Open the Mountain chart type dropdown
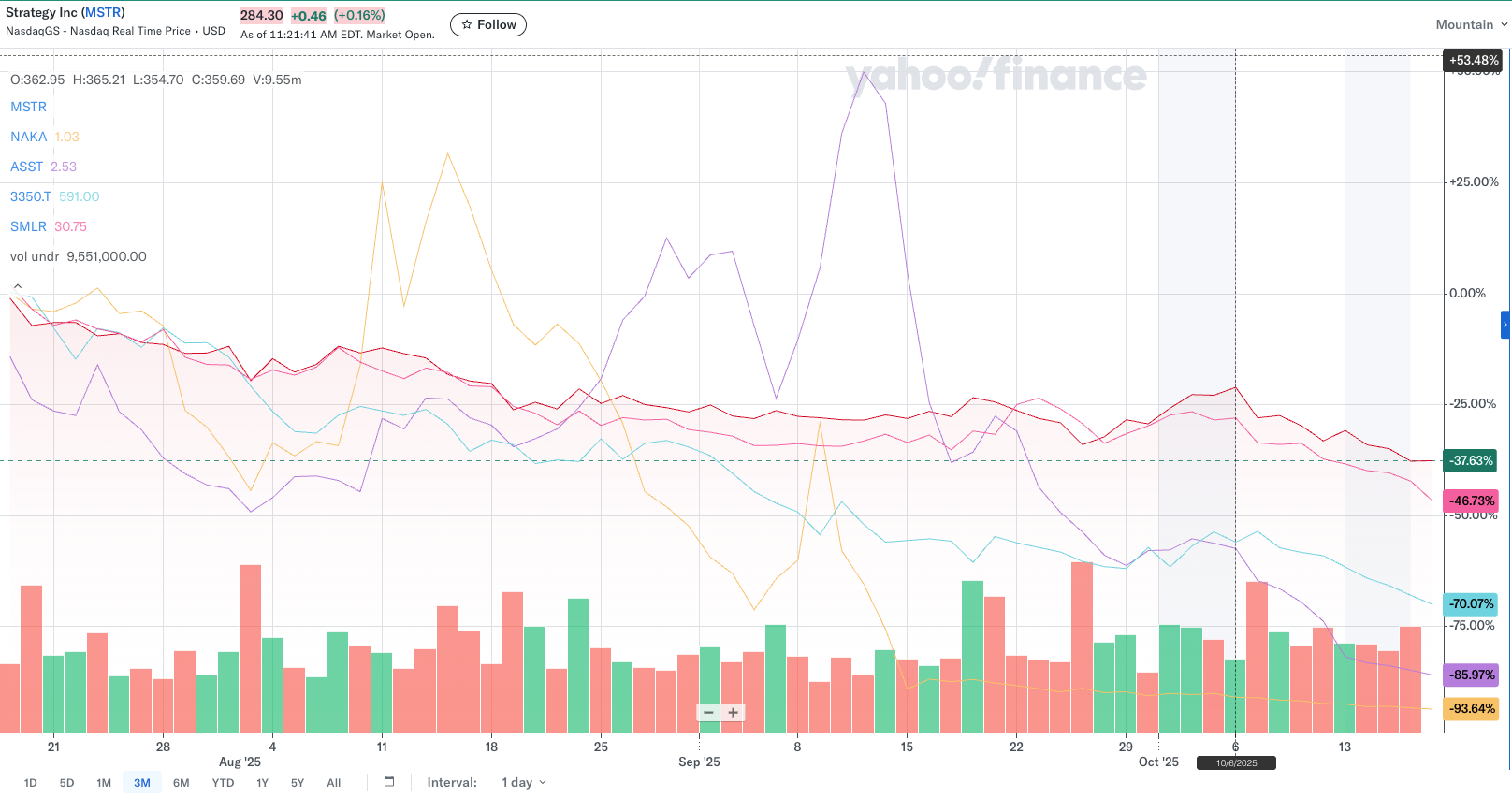The width and height of the screenshot is (1512, 798). tap(1471, 24)
